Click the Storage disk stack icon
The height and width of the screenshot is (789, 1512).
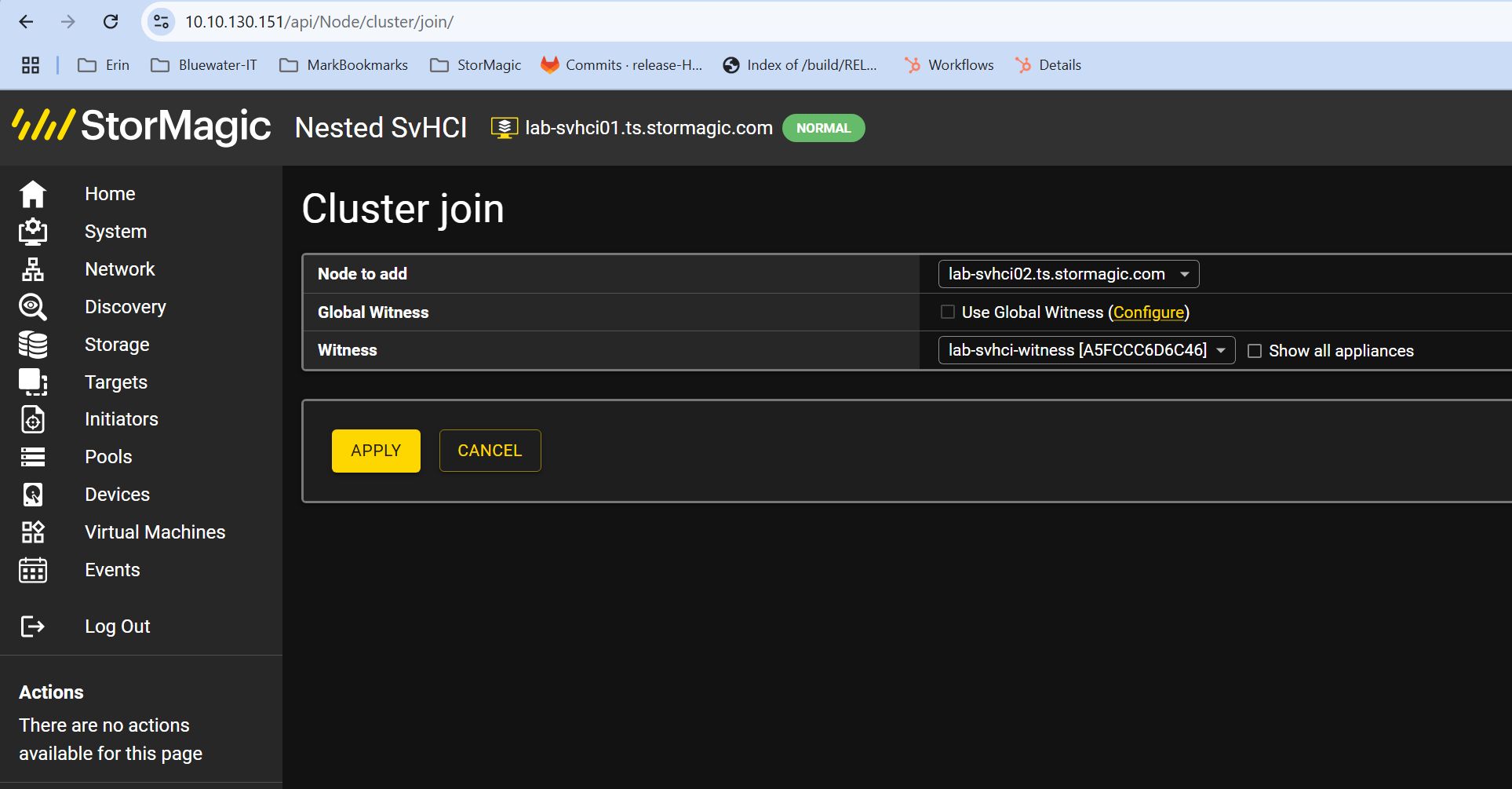point(33,345)
